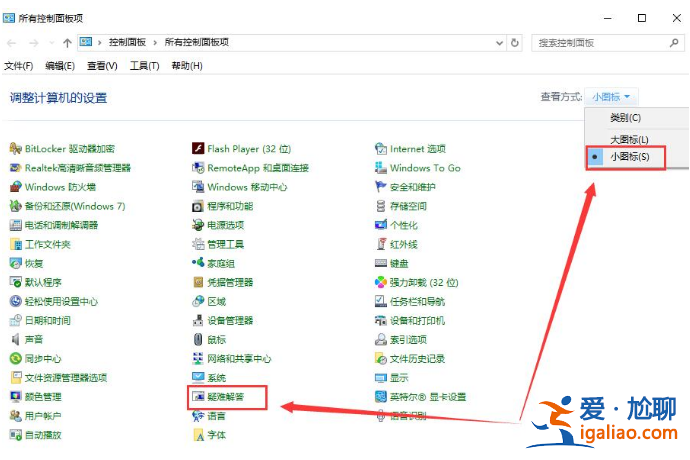Click the 疑难解答 link
Image resolution: width=690 pixels, height=460 pixels.
click(226, 397)
